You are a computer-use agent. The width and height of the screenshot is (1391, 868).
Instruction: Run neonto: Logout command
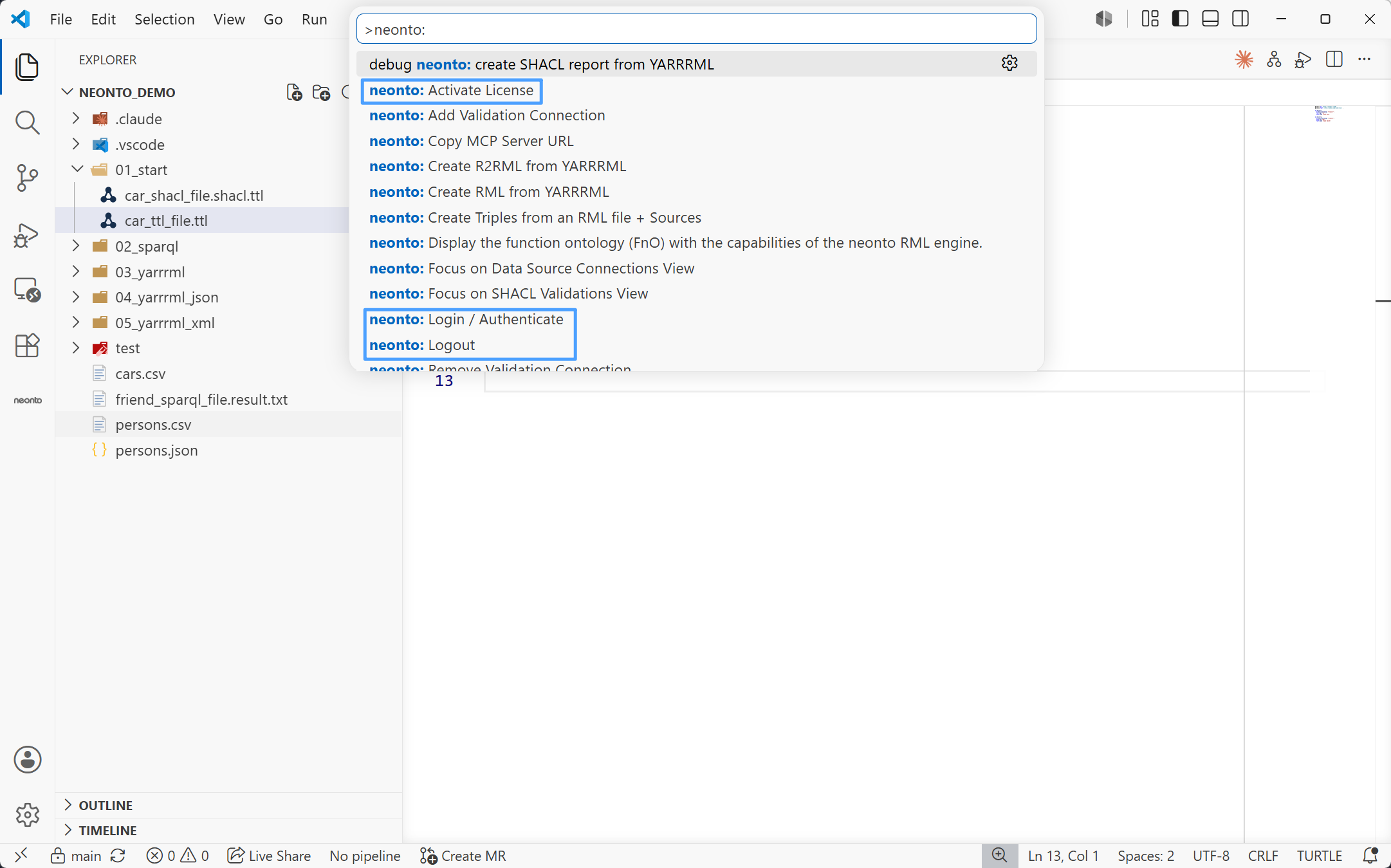click(697, 345)
